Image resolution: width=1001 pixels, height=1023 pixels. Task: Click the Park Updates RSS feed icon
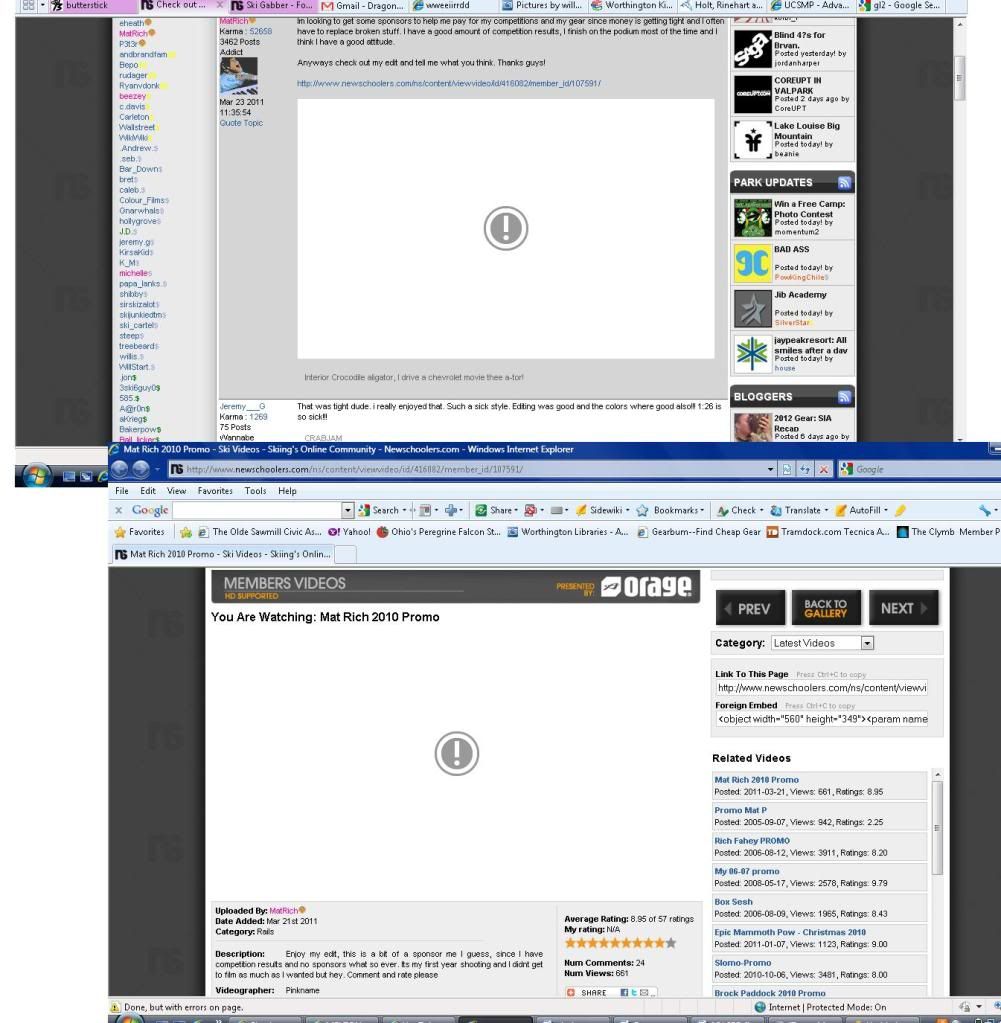pyautogui.click(x=842, y=183)
